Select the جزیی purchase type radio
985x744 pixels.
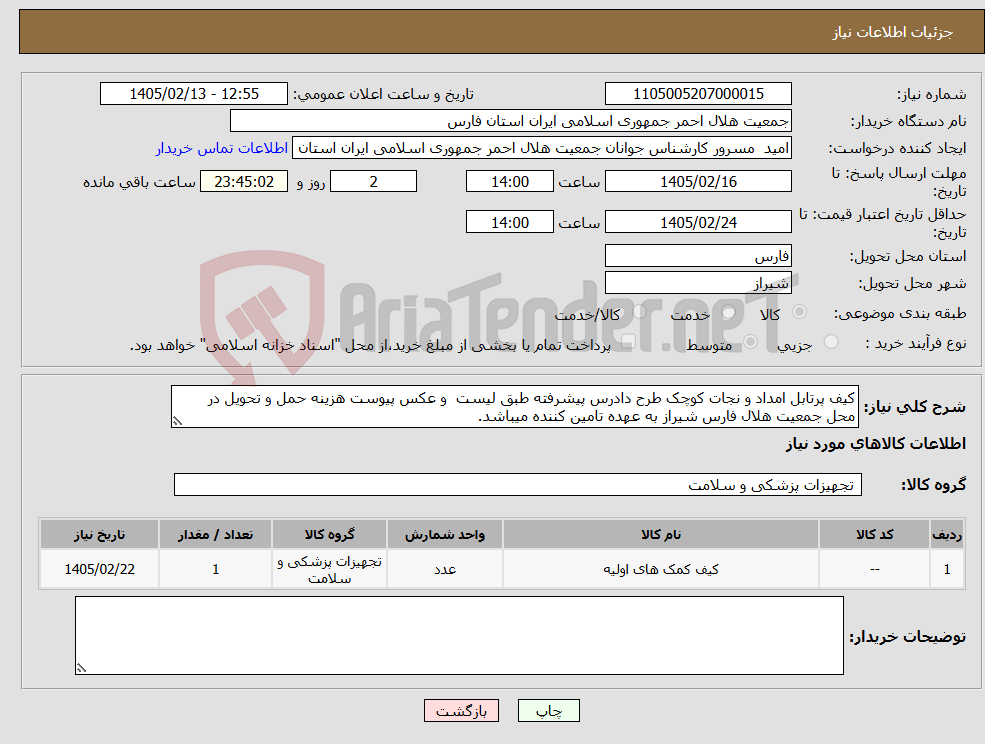click(830, 342)
